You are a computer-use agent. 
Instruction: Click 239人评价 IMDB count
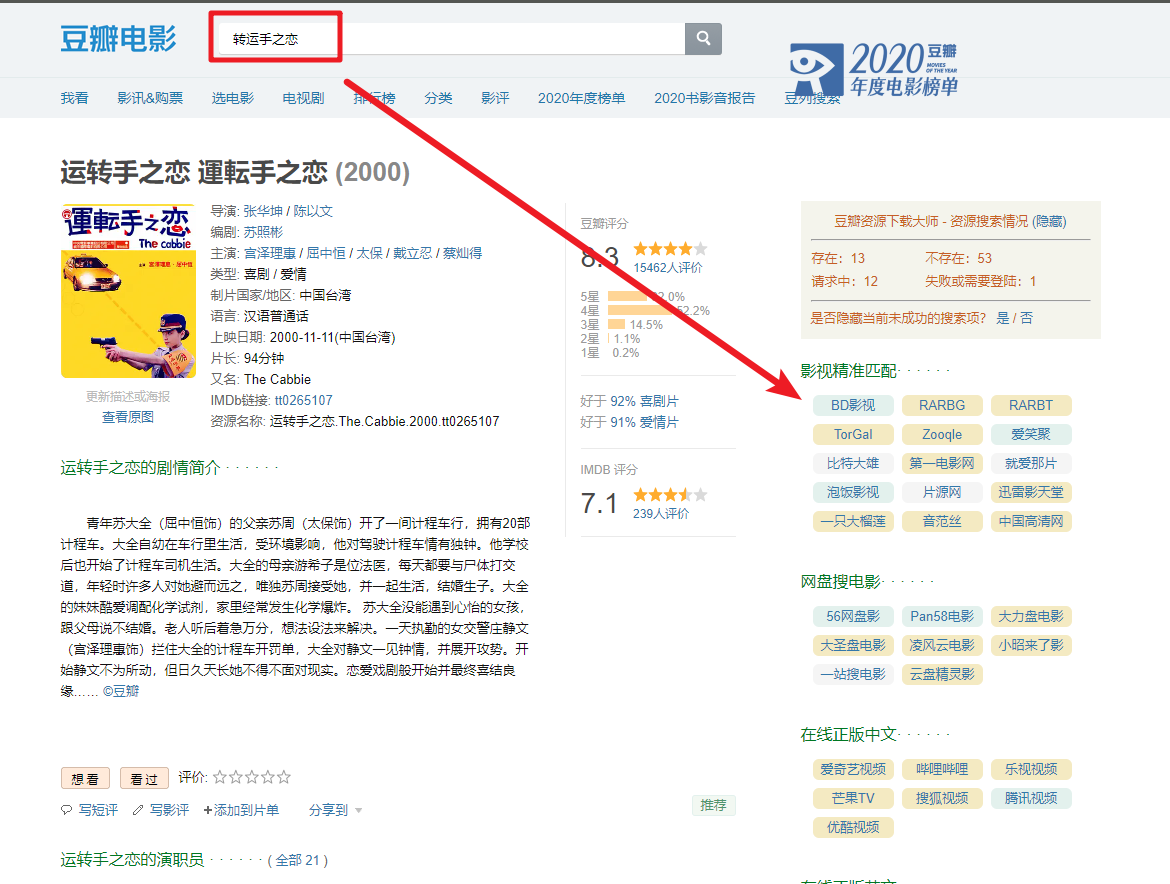[661, 514]
